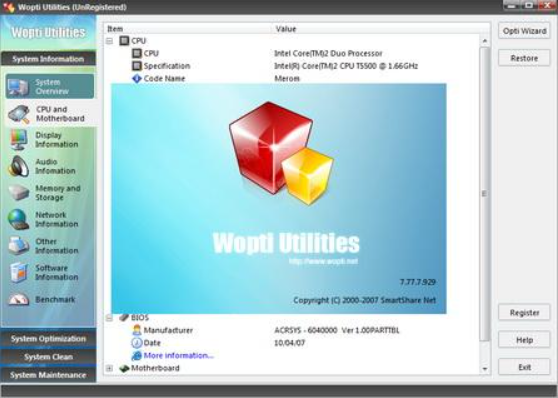Select the '10/04/07' BIOS date value
558x398 pixels.
pos(289,343)
